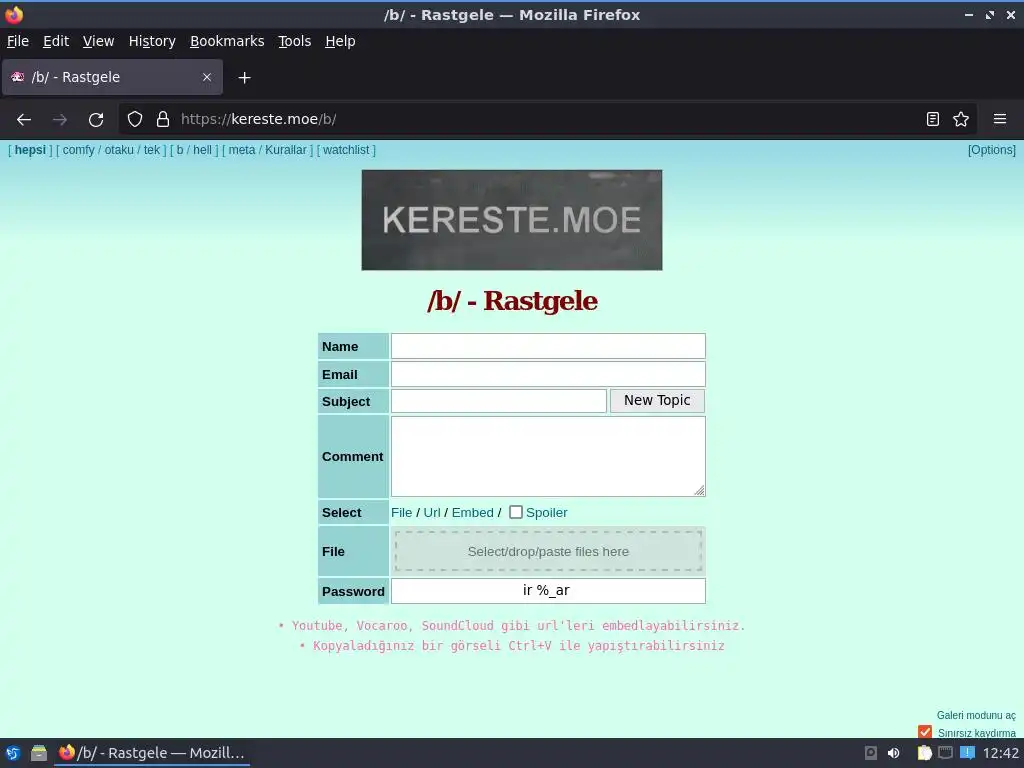Image resolution: width=1024 pixels, height=768 pixels.
Task: Click the forward navigation arrow
Action: [x=59, y=120]
